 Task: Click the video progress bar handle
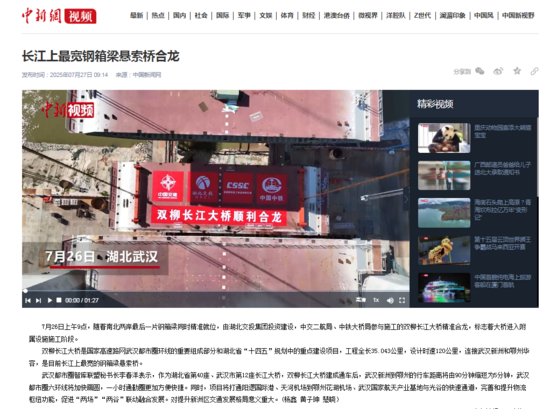pyautogui.click(x=25, y=291)
